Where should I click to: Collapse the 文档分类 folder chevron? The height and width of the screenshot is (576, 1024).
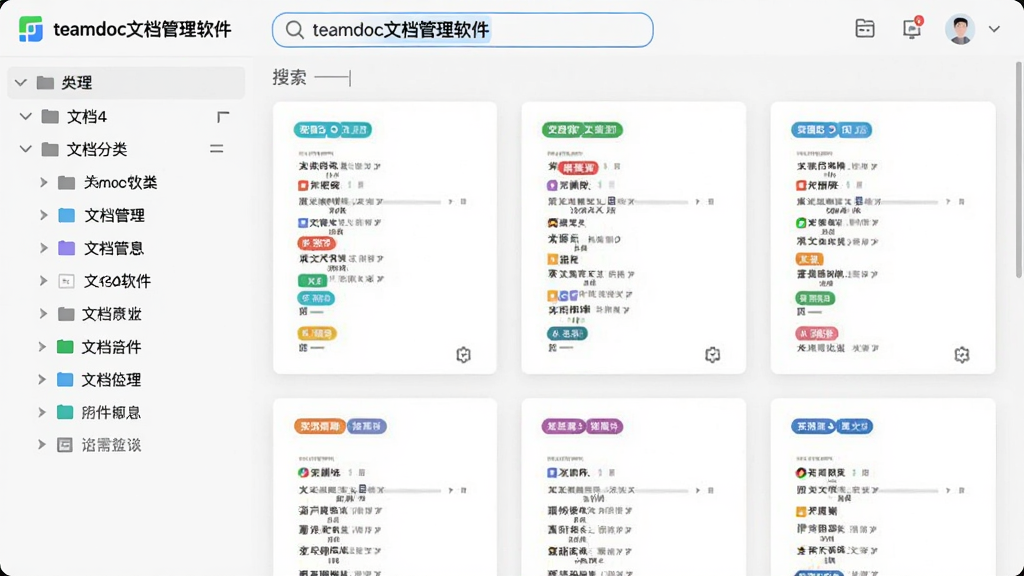pos(25,149)
